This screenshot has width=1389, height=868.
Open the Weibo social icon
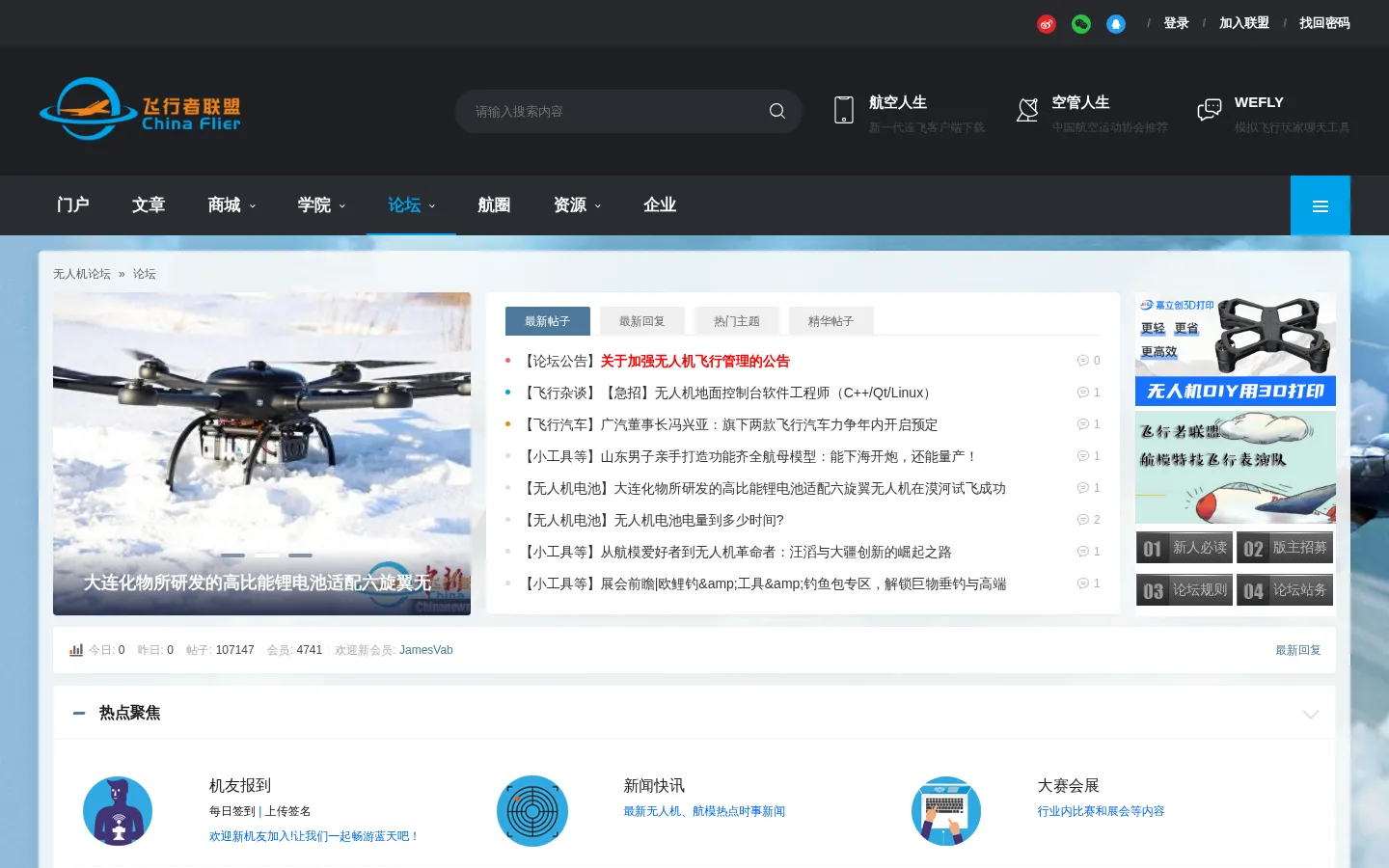click(1047, 24)
